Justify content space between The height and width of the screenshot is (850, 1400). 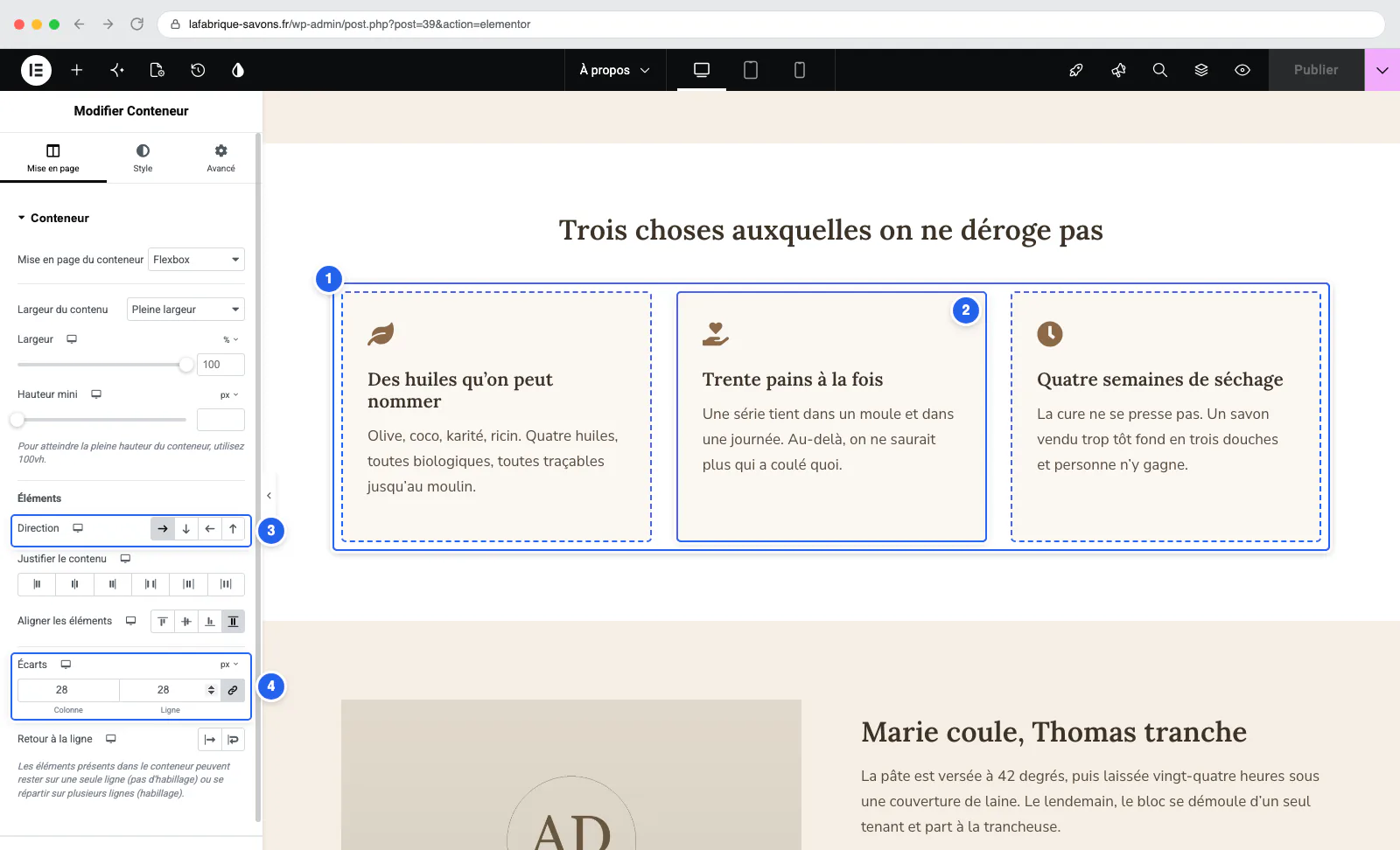coord(150,584)
